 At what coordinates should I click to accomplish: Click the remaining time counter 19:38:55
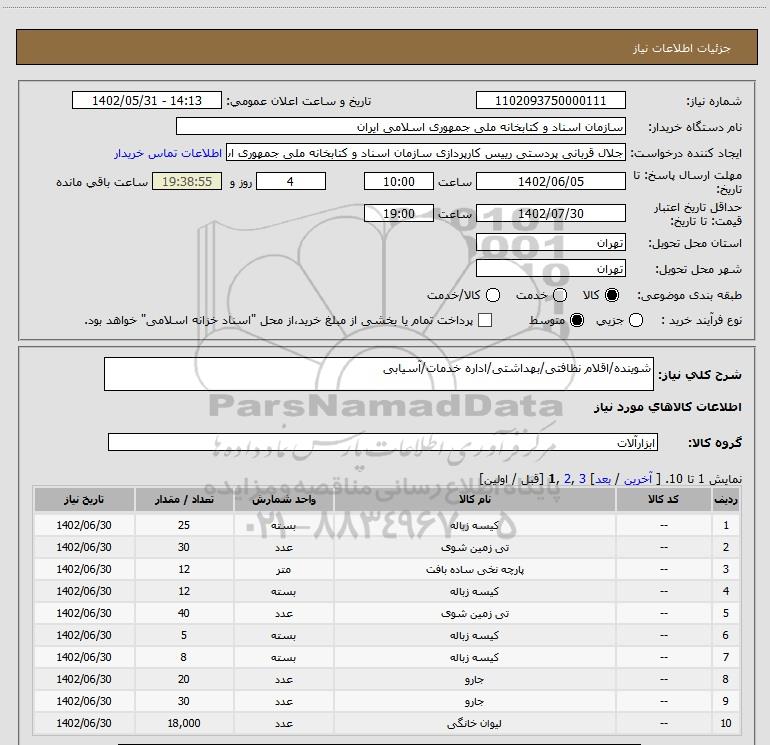point(187,181)
